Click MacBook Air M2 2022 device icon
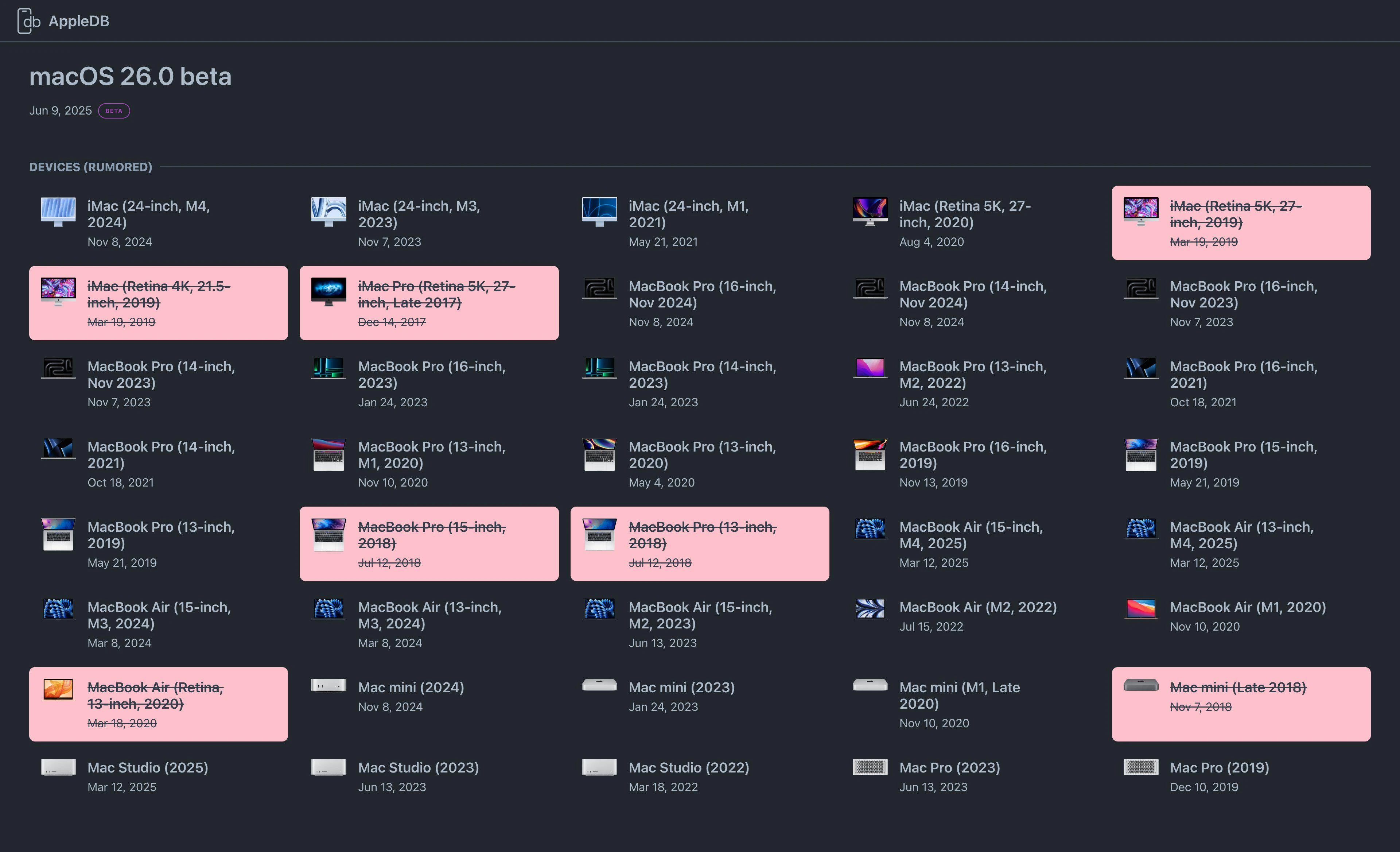The height and width of the screenshot is (852, 1400). pyautogui.click(x=870, y=609)
